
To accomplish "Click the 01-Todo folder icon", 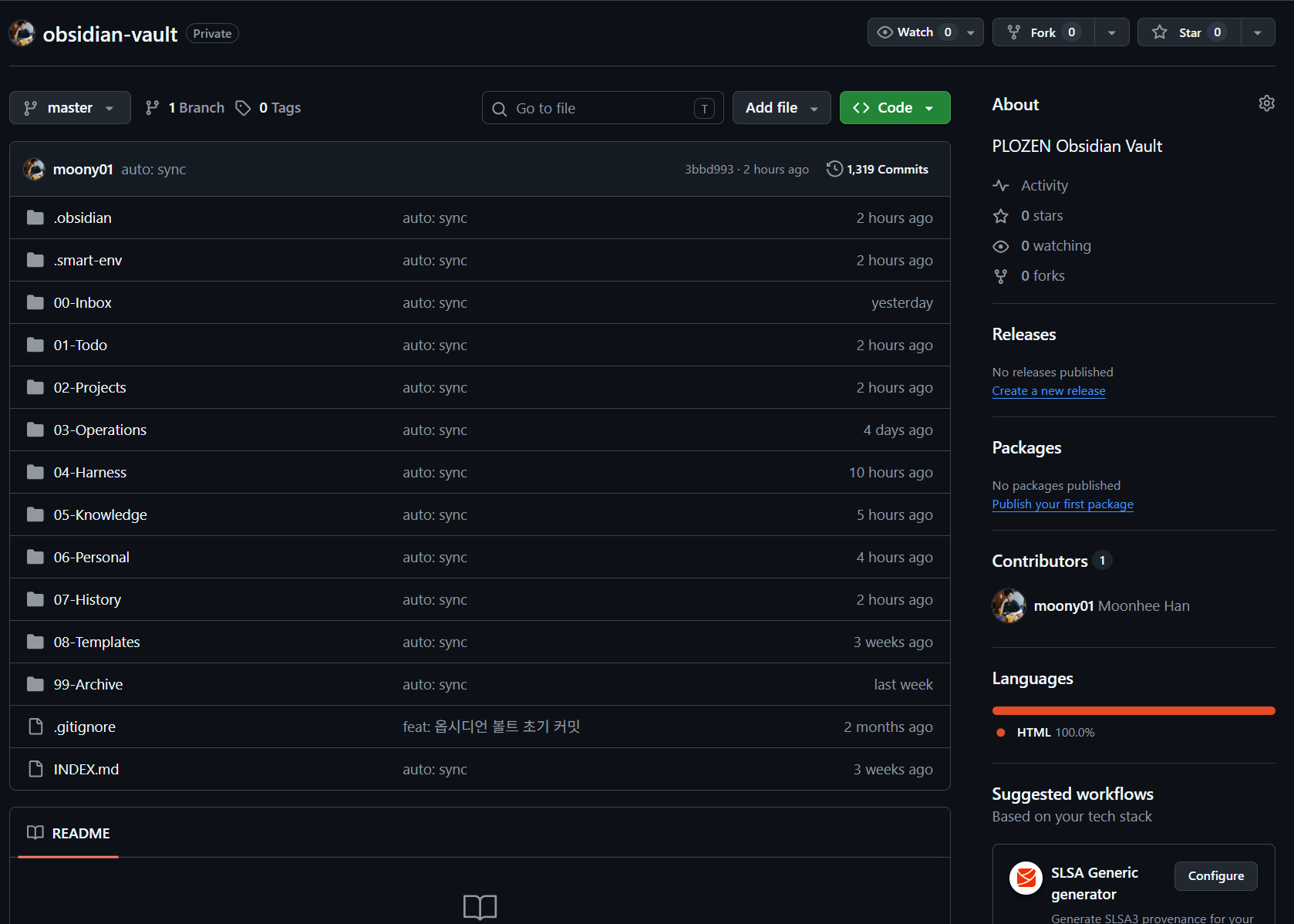I will point(35,345).
